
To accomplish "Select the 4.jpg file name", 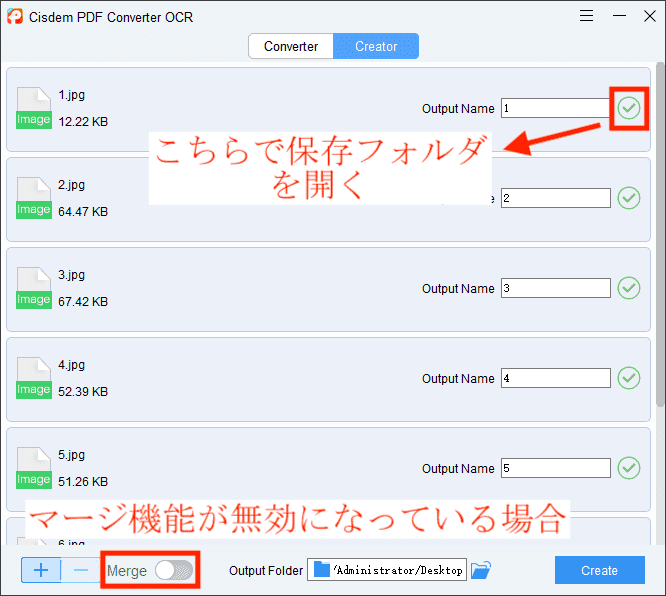I will tap(71, 365).
